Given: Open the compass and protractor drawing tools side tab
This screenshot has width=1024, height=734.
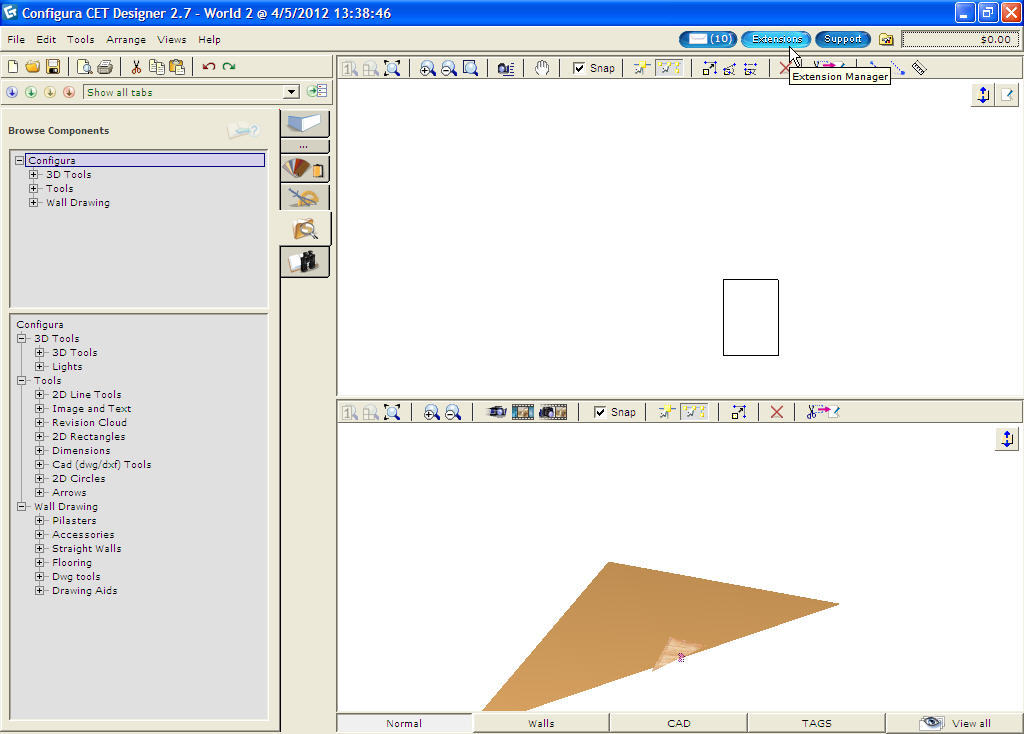Looking at the screenshot, I should pos(304,197).
